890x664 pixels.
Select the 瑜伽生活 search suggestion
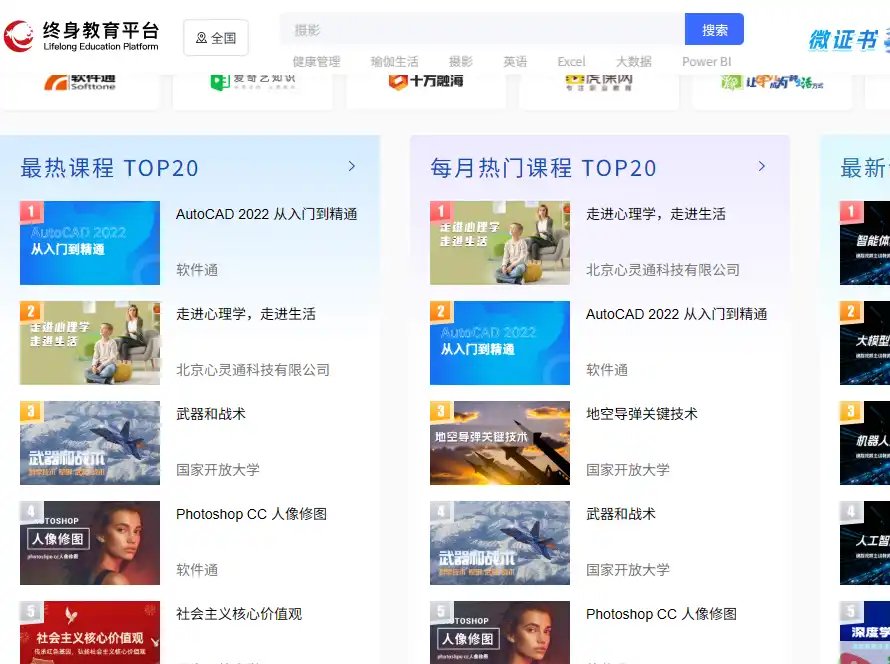[394, 61]
